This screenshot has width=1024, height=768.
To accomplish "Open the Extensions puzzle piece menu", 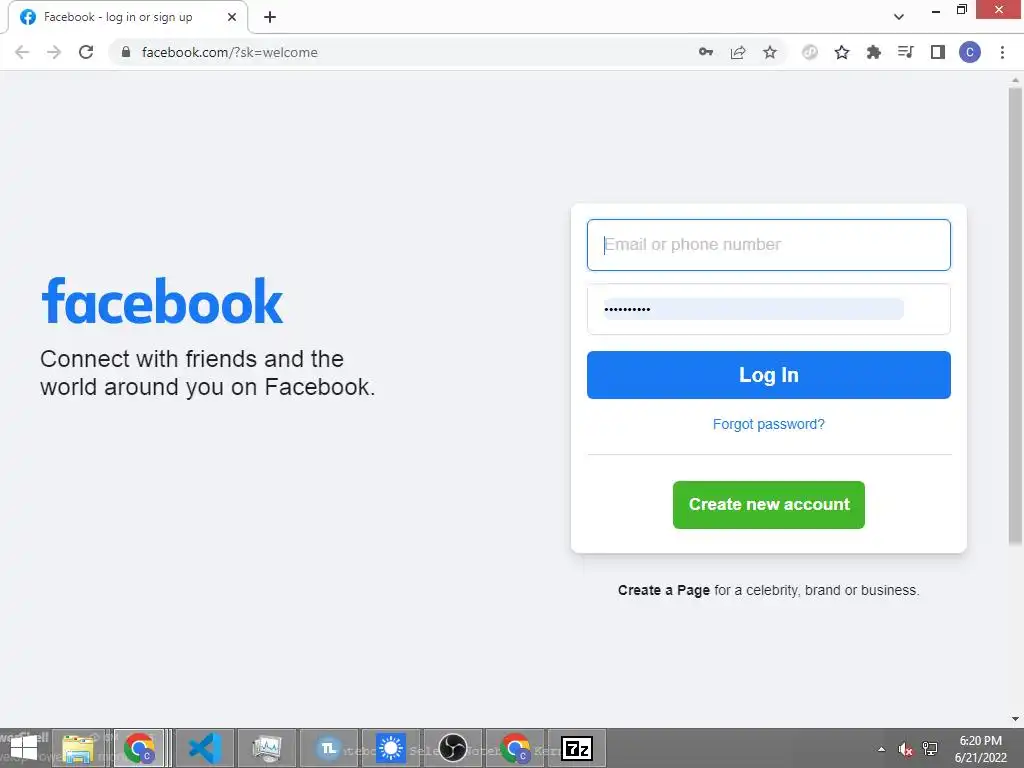I will pyautogui.click(x=874, y=52).
